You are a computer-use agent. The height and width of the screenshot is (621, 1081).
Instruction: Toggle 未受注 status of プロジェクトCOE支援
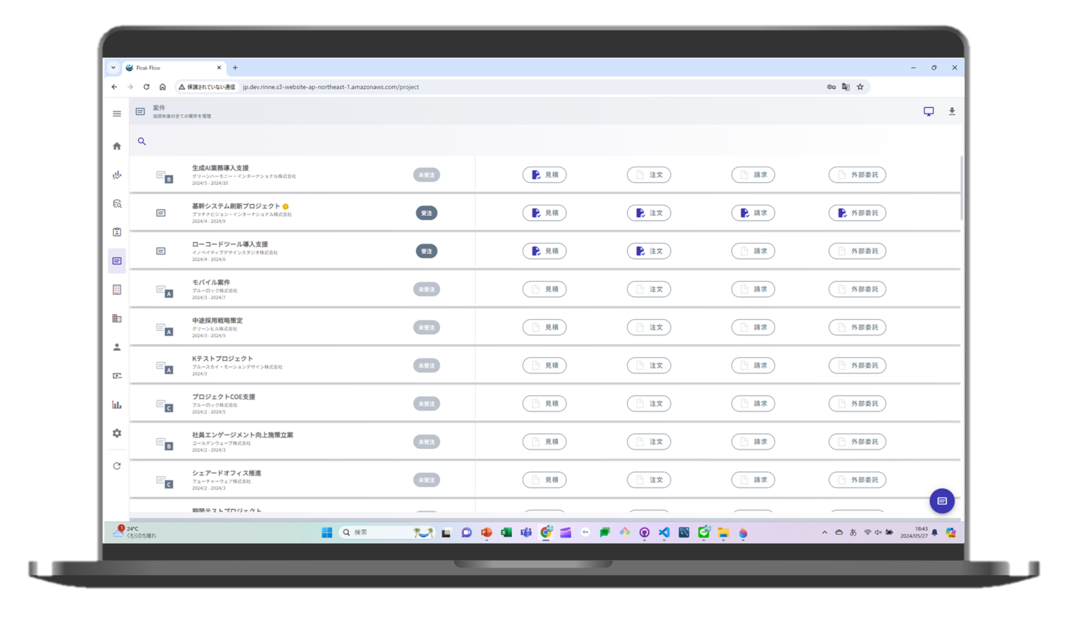coord(427,403)
